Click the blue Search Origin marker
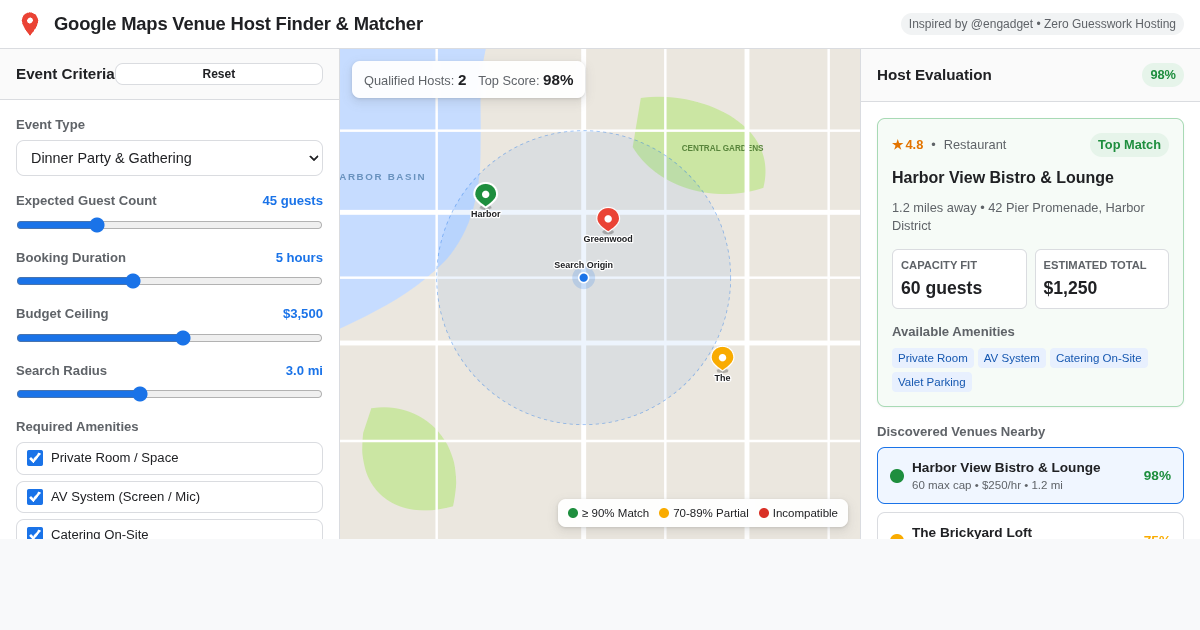The image size is (1200, 630). click(584, 278)
